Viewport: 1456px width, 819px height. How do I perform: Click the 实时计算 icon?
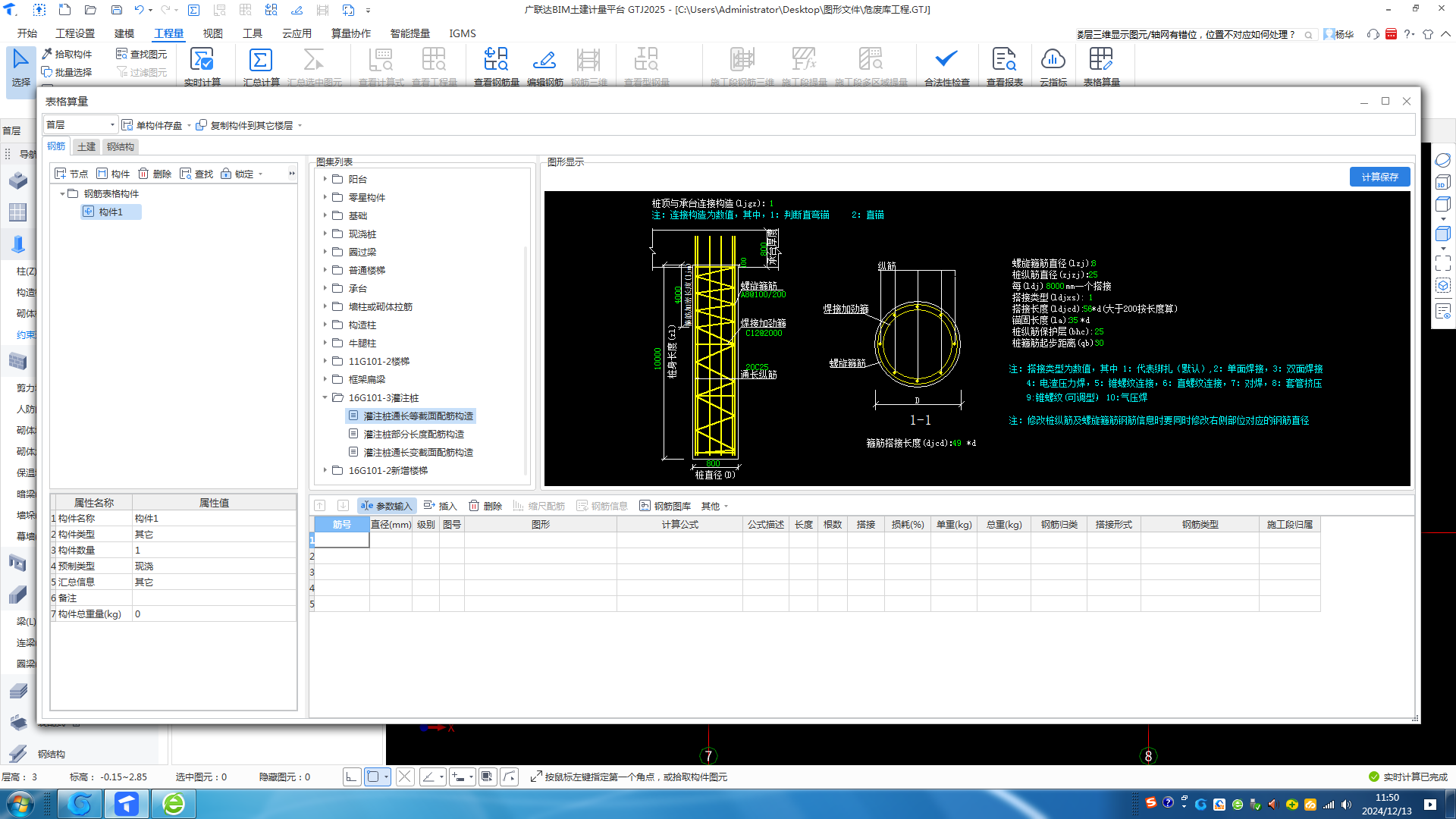[202, 60]
